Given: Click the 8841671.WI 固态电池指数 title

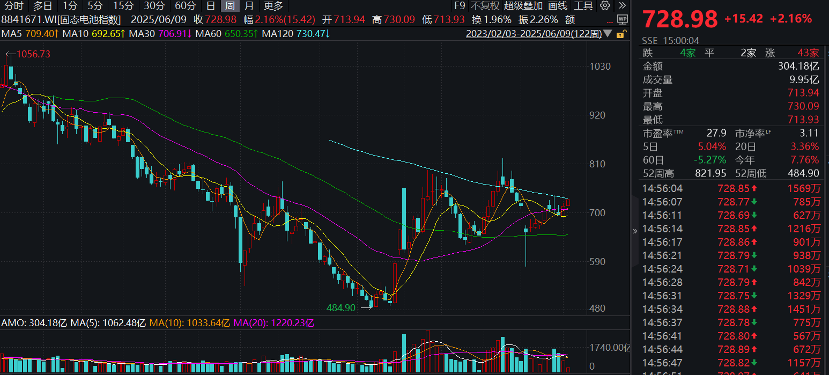Looking at the screenshot, I should click(x=61, y=20).
